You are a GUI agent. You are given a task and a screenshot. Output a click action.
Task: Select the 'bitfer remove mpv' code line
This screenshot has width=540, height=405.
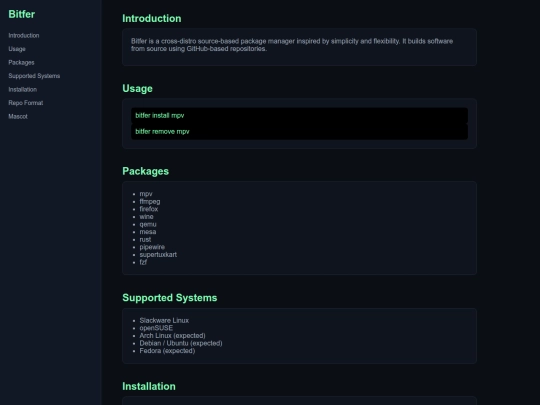(x=299, y=132)
